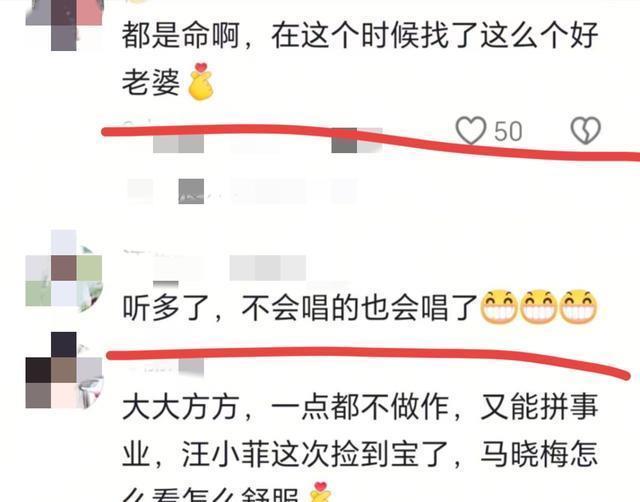Open the blurred username above 听多了 comment
Viewport: 640px width, 502px height.
229,268
